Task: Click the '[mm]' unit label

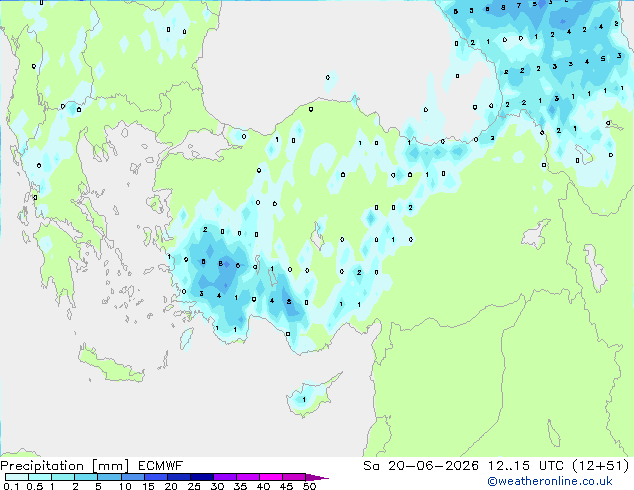Action: click(x=110, y=466)
